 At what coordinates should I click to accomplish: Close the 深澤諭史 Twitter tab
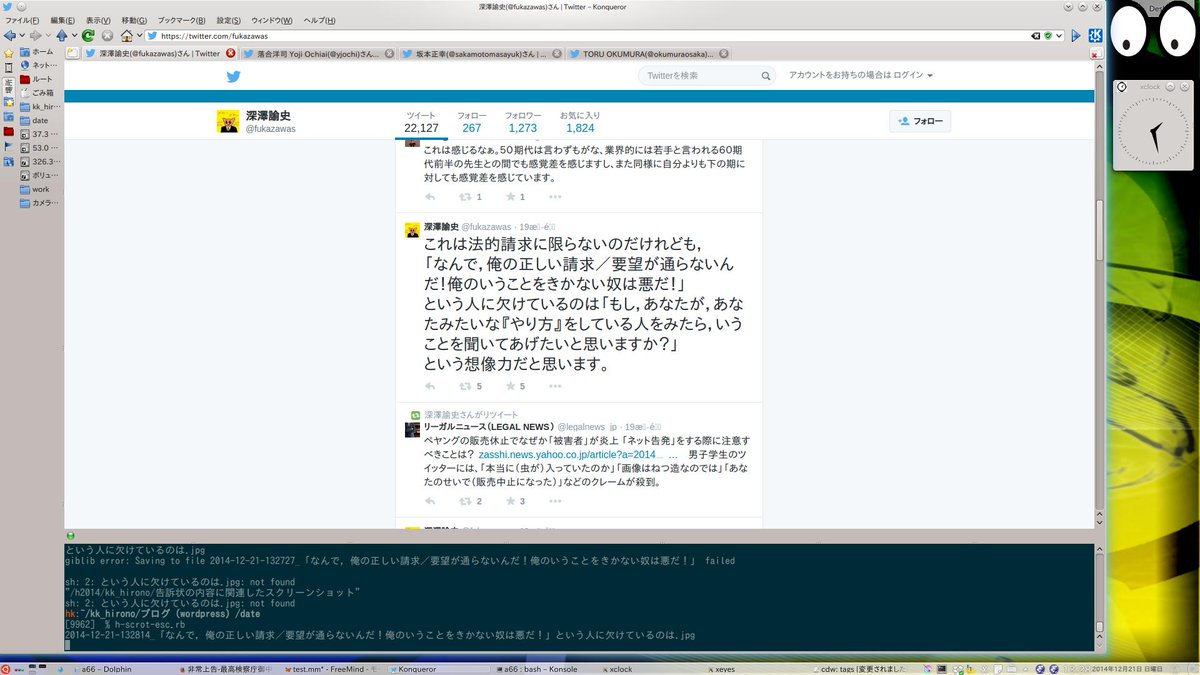coord(231,54)
